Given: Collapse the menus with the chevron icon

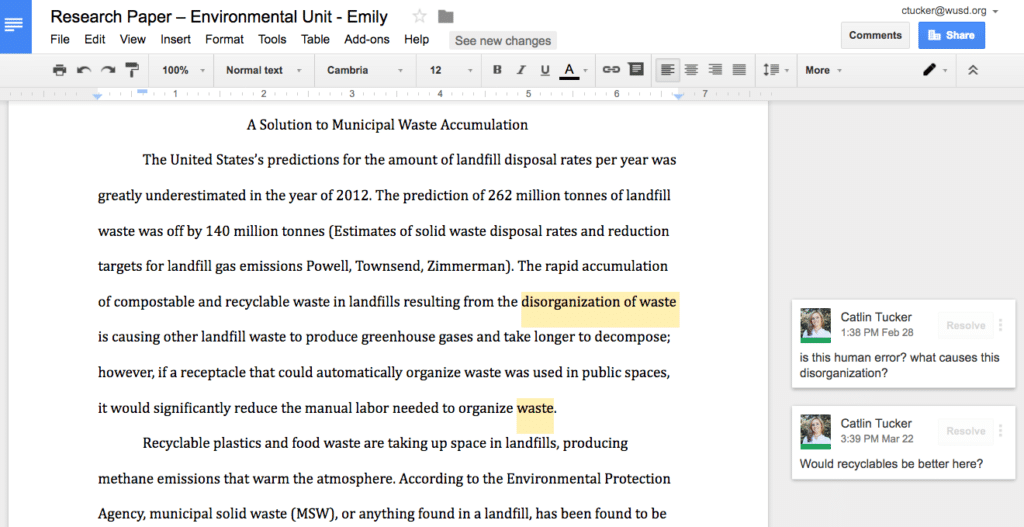Looking at the screenshot, I should (972, 70).
